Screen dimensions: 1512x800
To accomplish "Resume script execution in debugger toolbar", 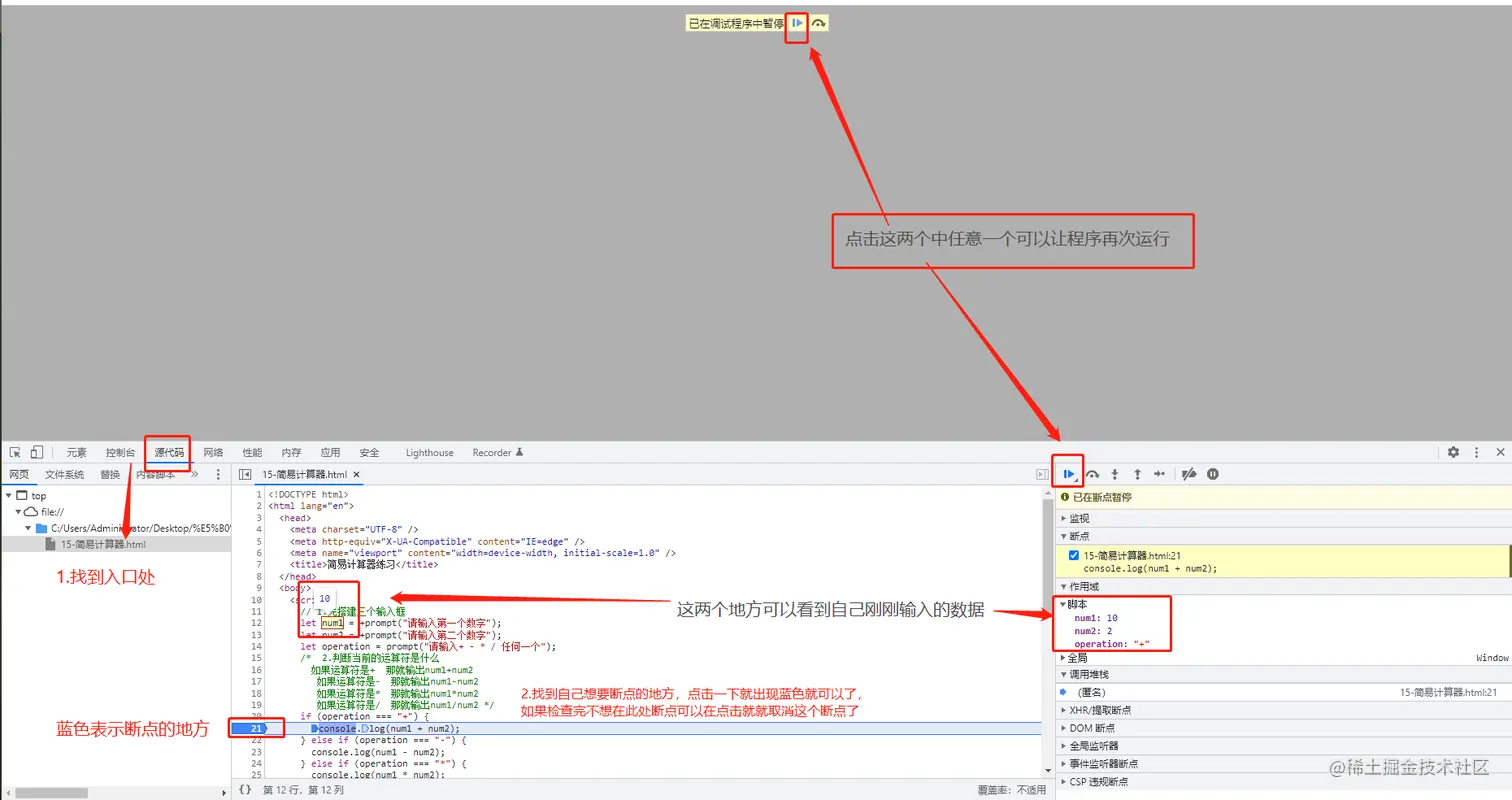I will (x=1070, y=473).
